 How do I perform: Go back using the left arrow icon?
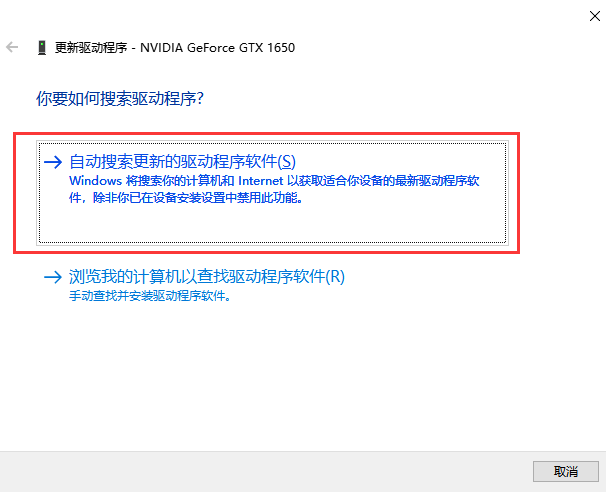click(12, 47)
